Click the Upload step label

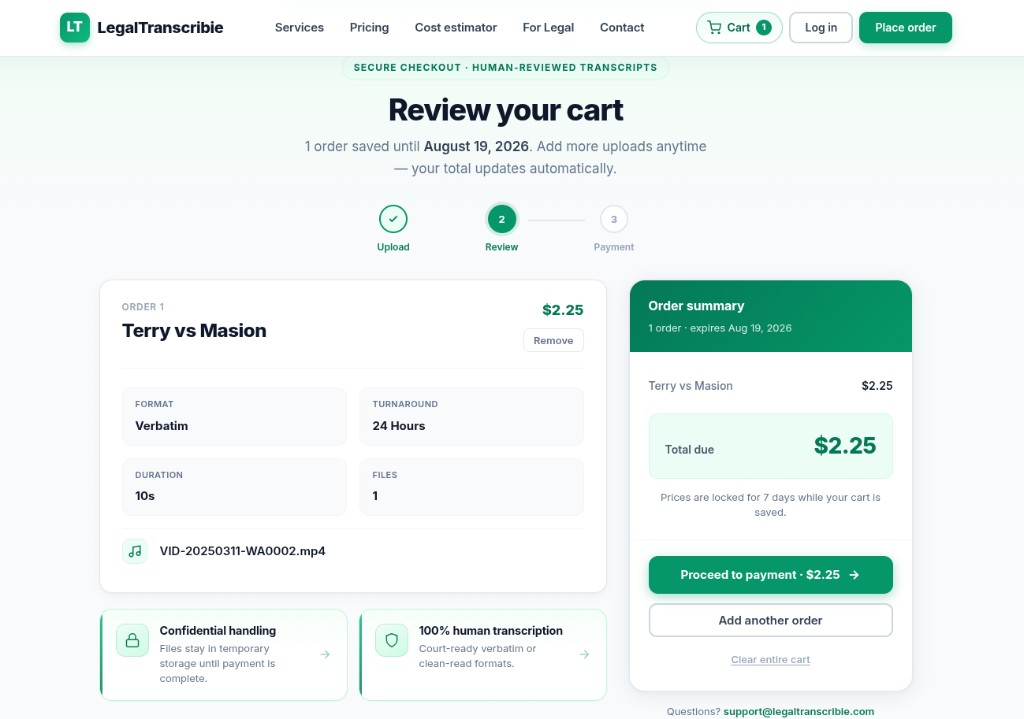coord(393,247)
